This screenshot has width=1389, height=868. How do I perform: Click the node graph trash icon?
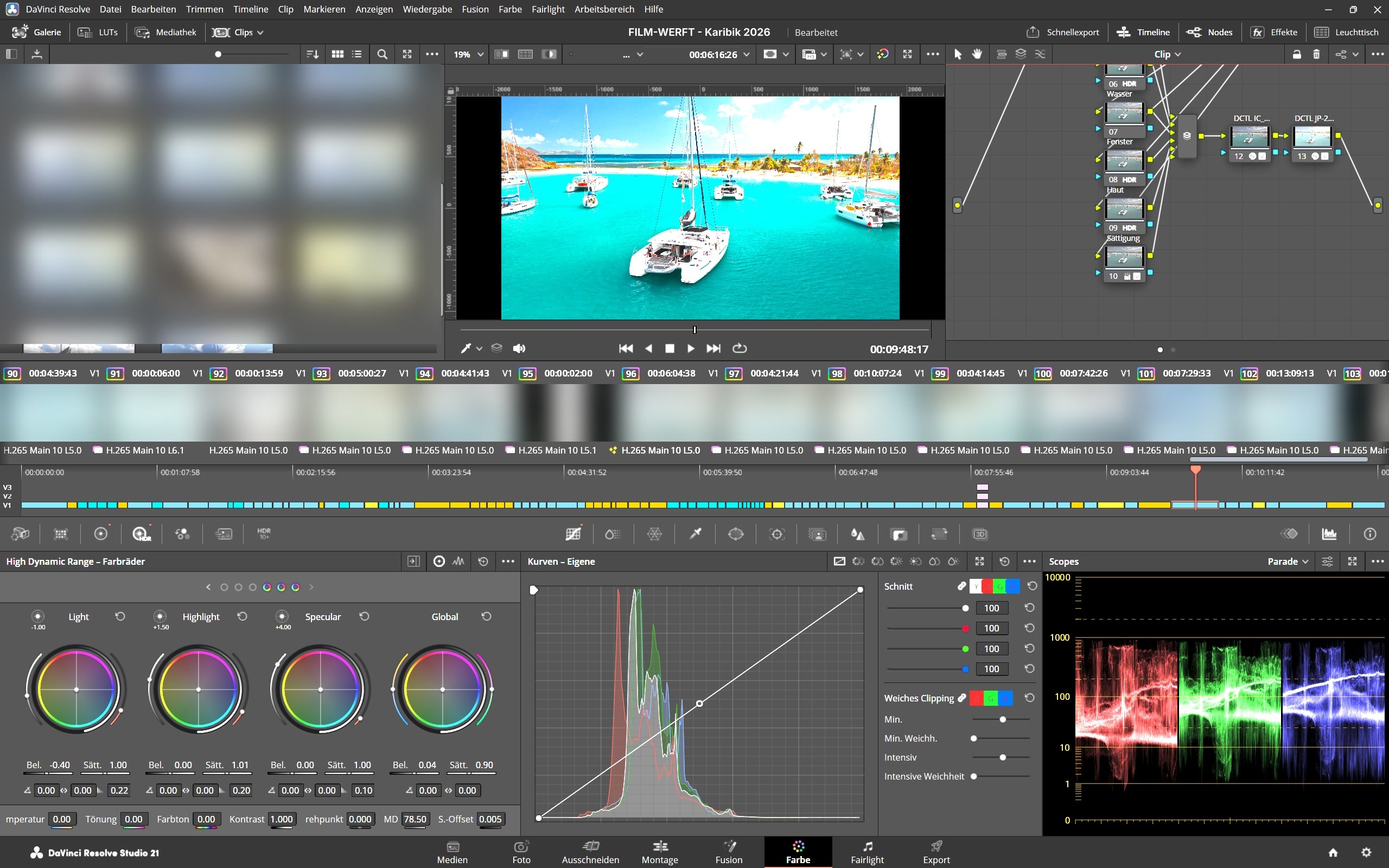click(1317, 55)
